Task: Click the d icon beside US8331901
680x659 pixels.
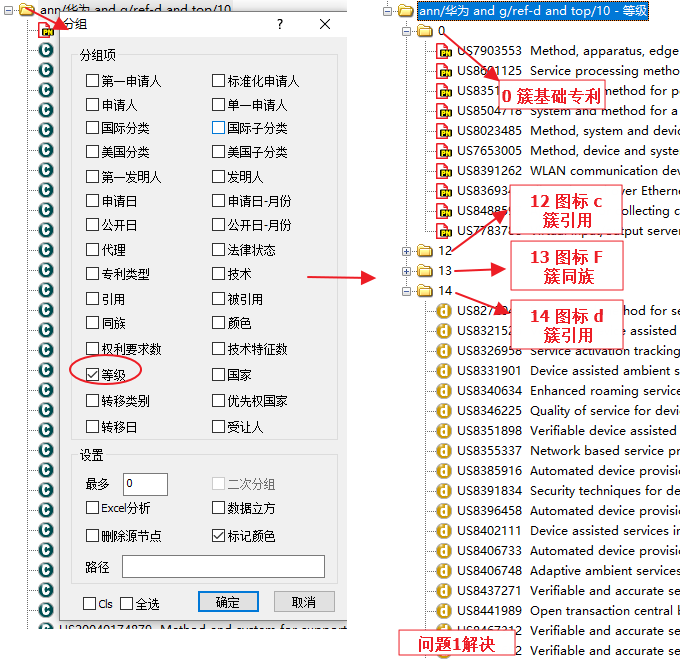Action: 445,371
